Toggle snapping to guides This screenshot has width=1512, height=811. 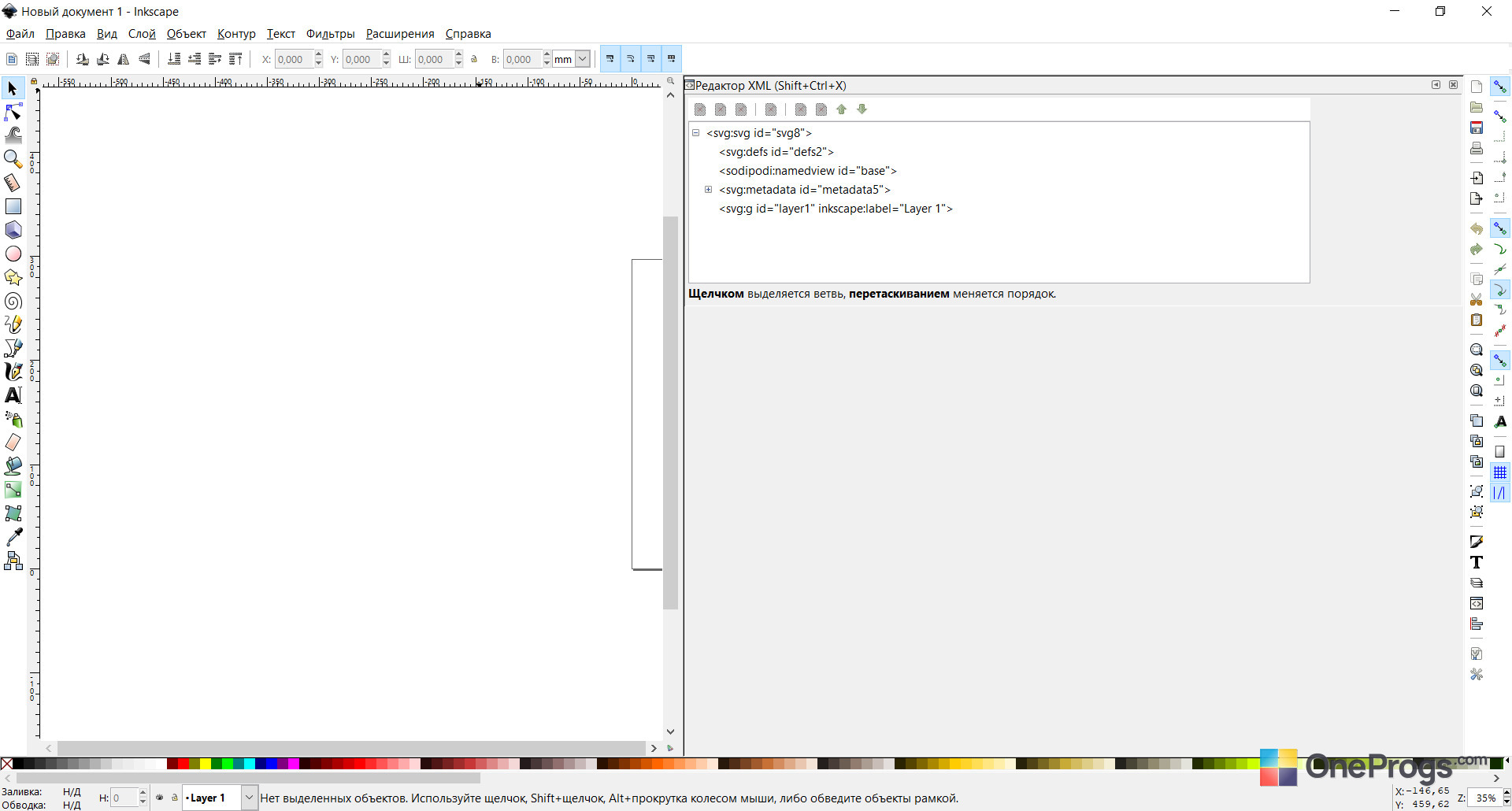pos(1500,493)
